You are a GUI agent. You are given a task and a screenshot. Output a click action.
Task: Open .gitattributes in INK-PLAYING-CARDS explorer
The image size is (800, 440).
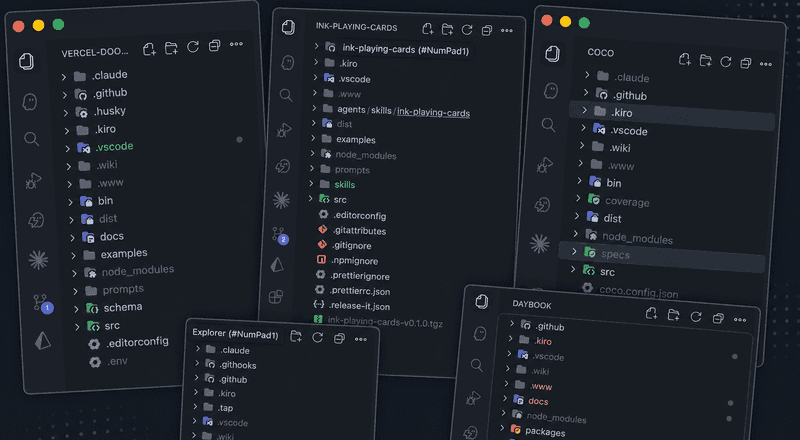360,231
